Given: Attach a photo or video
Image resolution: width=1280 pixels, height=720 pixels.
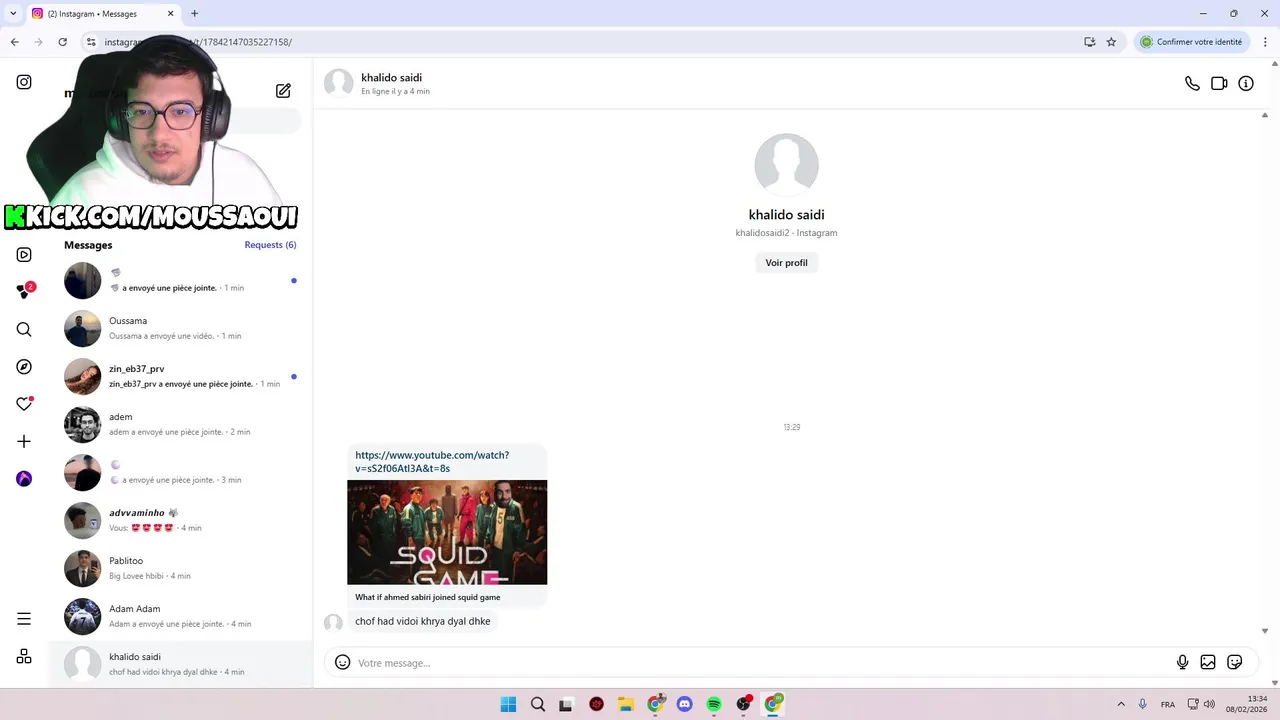Looking at the screenshot, I should click(x=1208, y=662).
